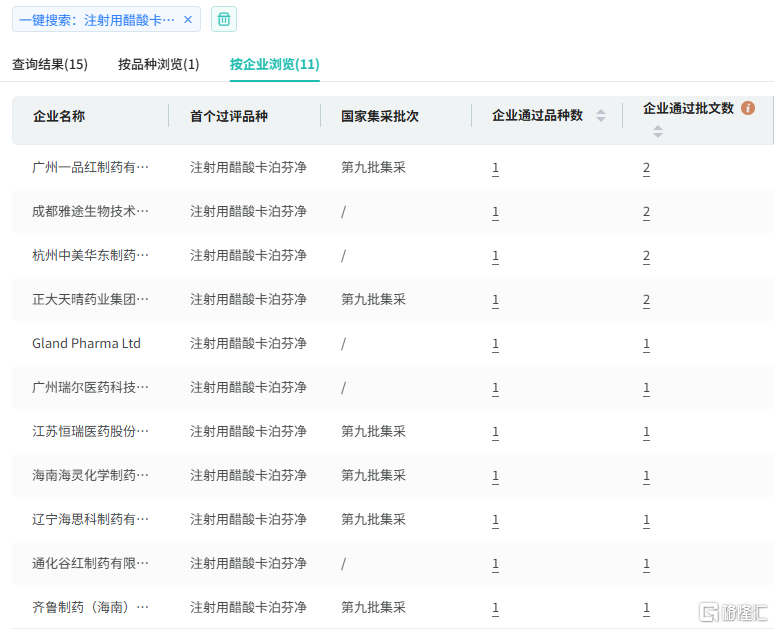Sort by 企业通过品种数 column arrows
Viewport: 774px width, 629px height.
(601, 116)
